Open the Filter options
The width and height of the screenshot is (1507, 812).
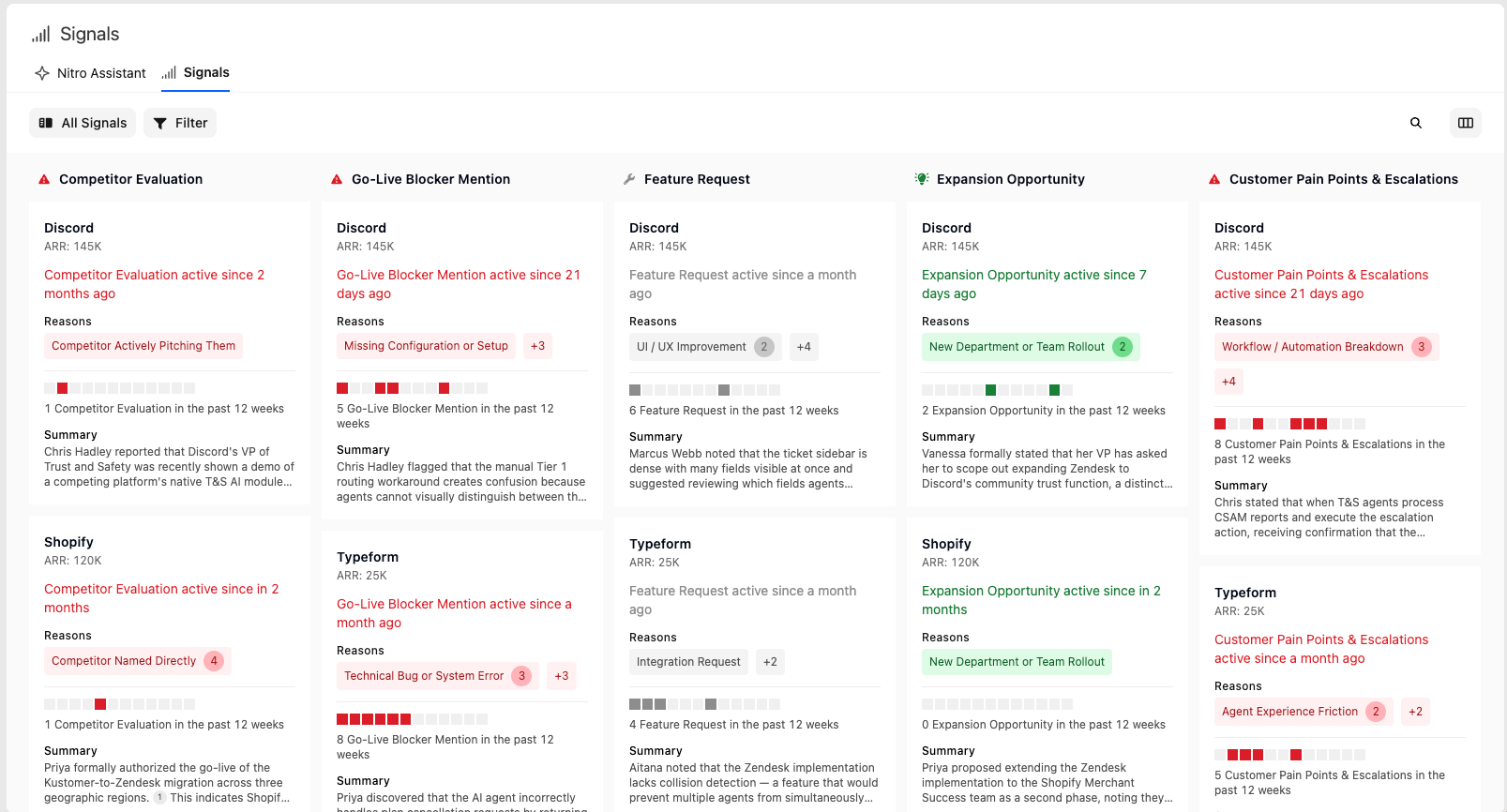click(180, 123)
